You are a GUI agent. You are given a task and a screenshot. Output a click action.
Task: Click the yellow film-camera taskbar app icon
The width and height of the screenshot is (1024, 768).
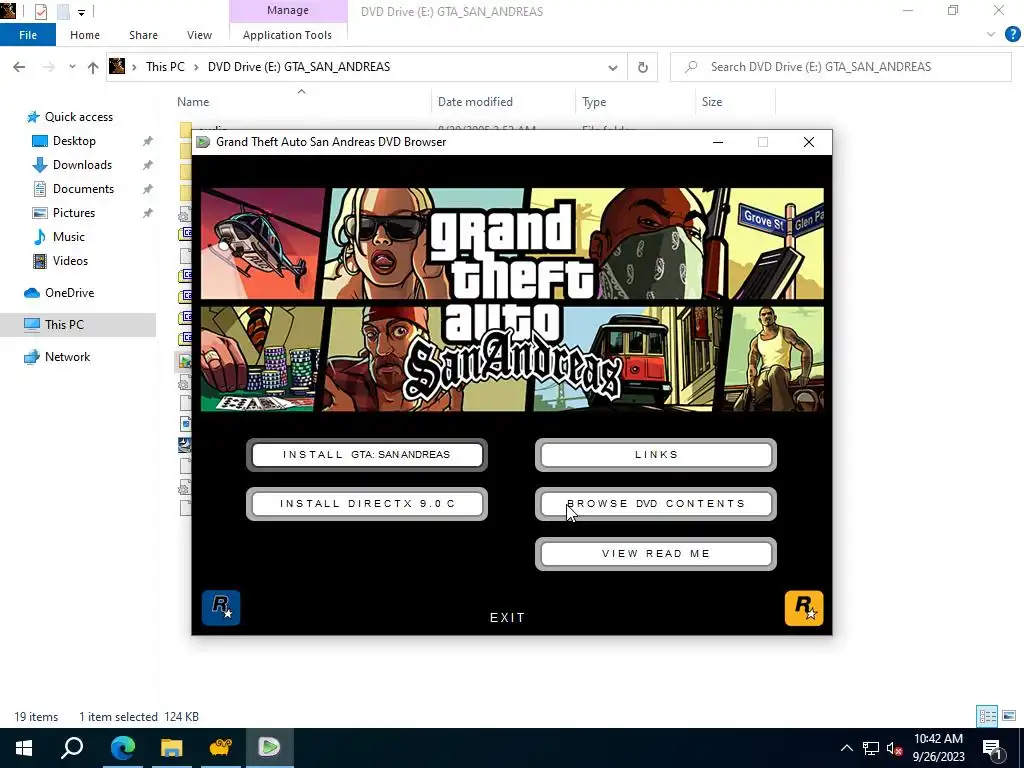point(220,748)
